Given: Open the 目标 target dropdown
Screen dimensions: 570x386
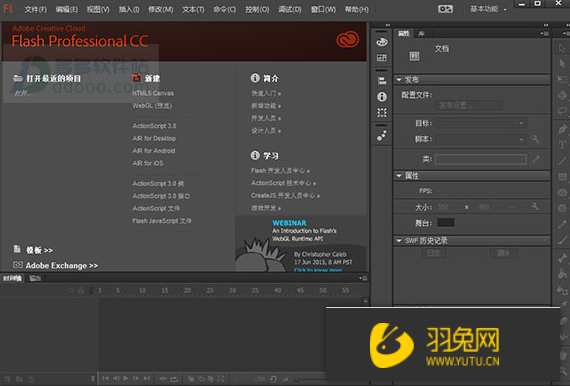Looking at the screenshot, I should coord(480,123).
